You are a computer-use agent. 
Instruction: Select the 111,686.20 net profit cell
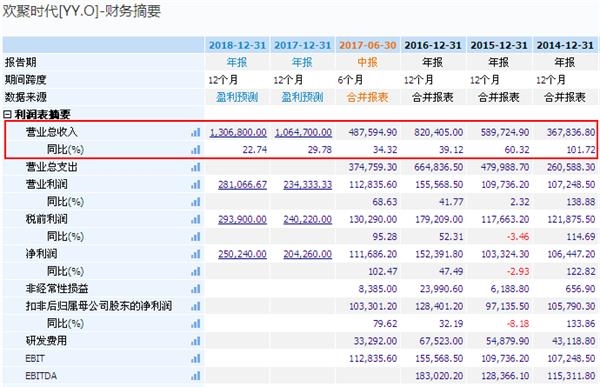373,254
